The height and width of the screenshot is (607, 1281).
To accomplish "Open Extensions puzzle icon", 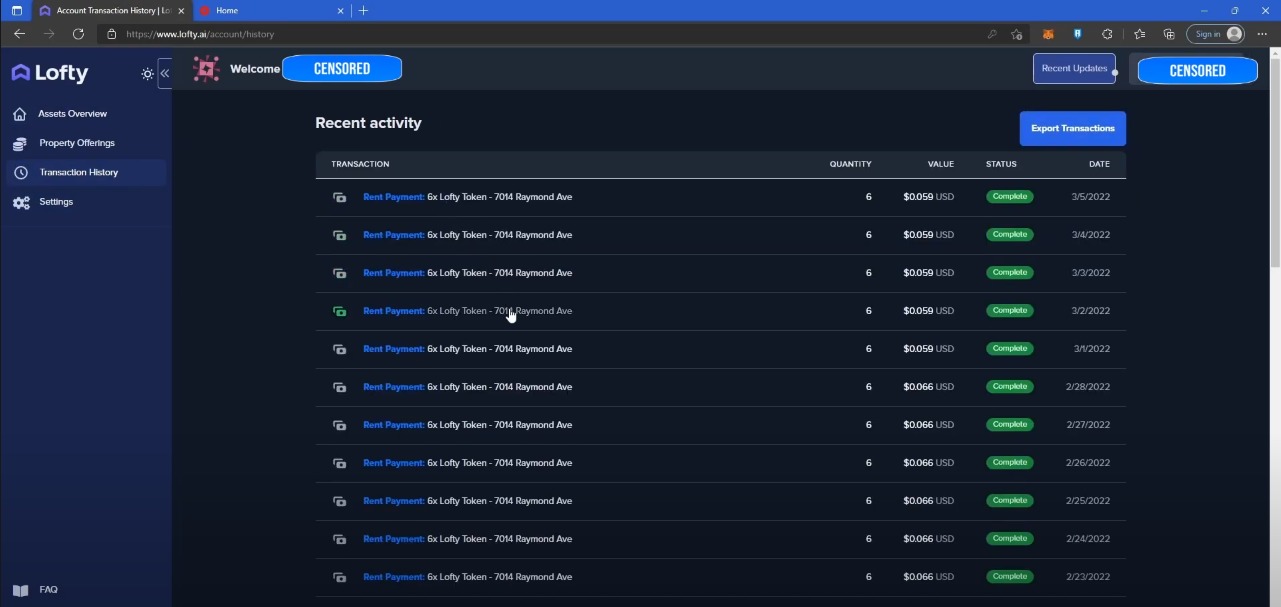I will pos(1108,34).
